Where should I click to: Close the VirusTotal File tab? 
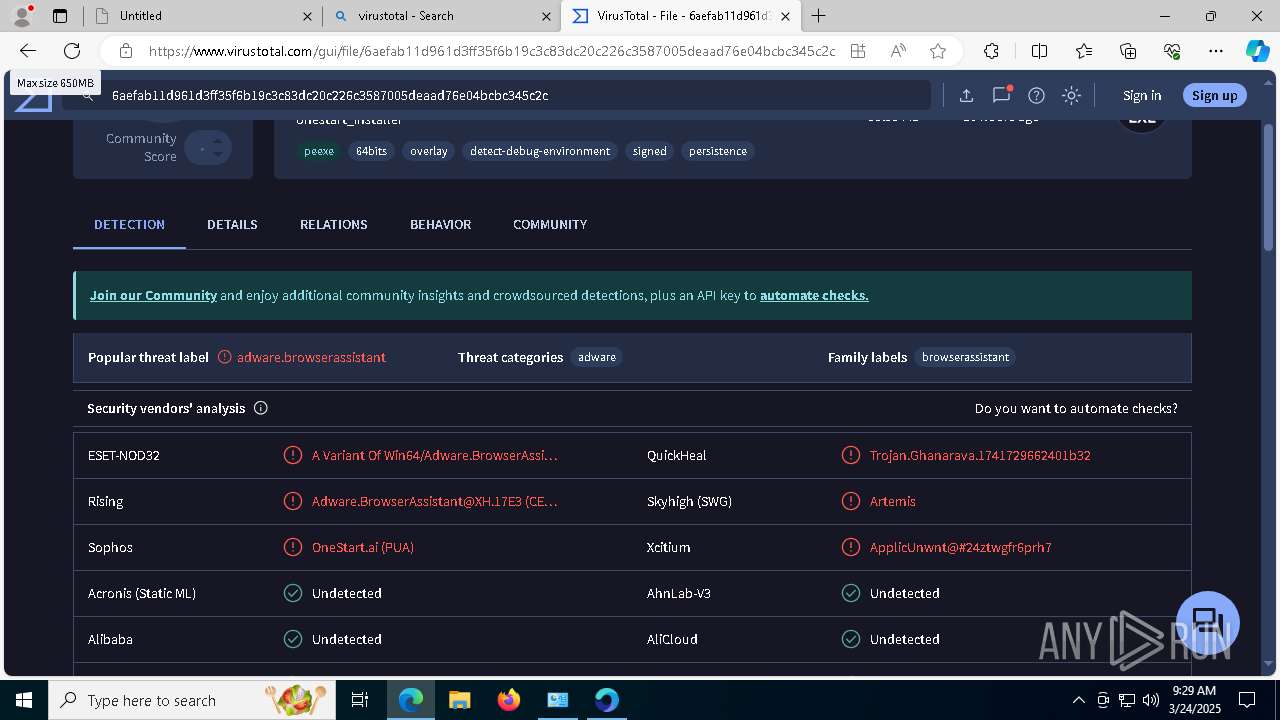click(x=785, y=16)
